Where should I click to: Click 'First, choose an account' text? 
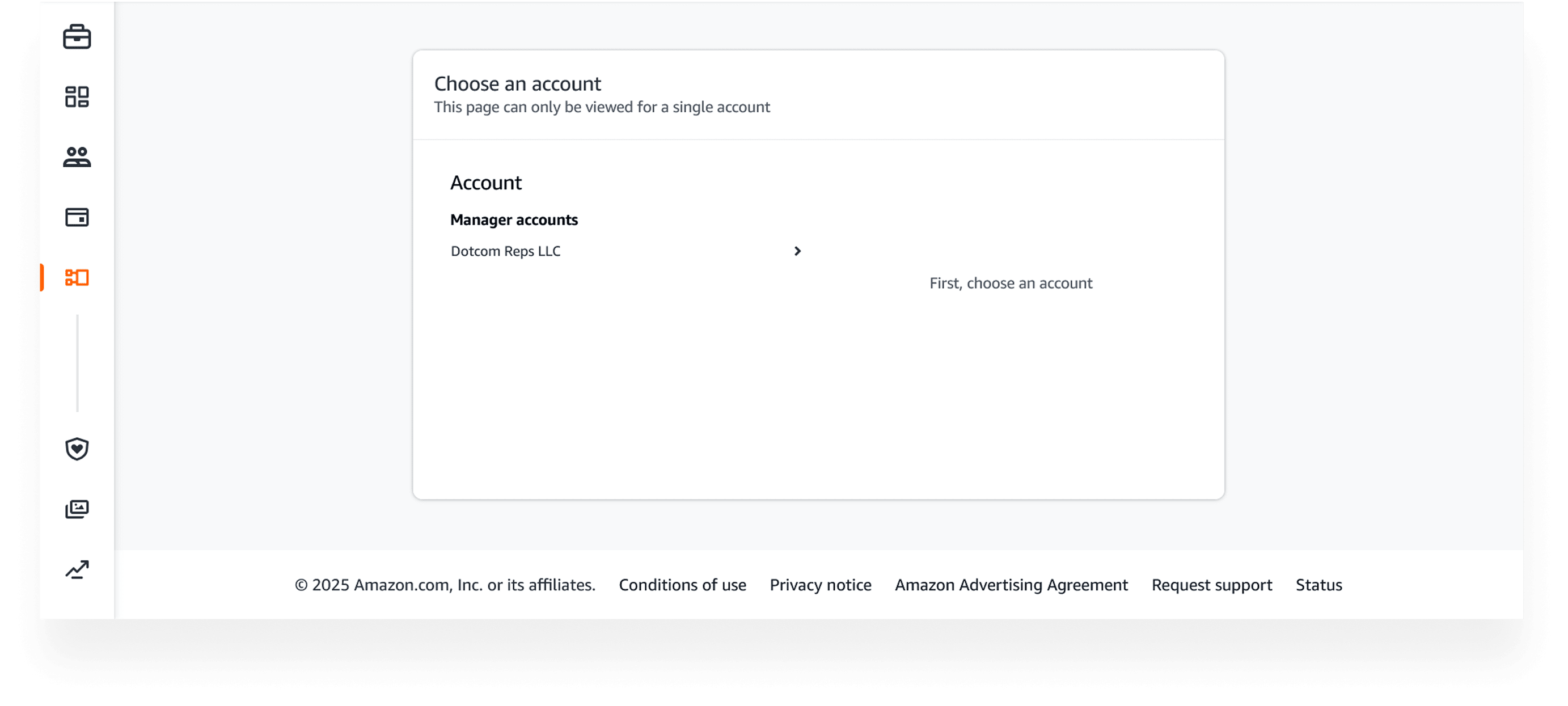(1011, 283)
